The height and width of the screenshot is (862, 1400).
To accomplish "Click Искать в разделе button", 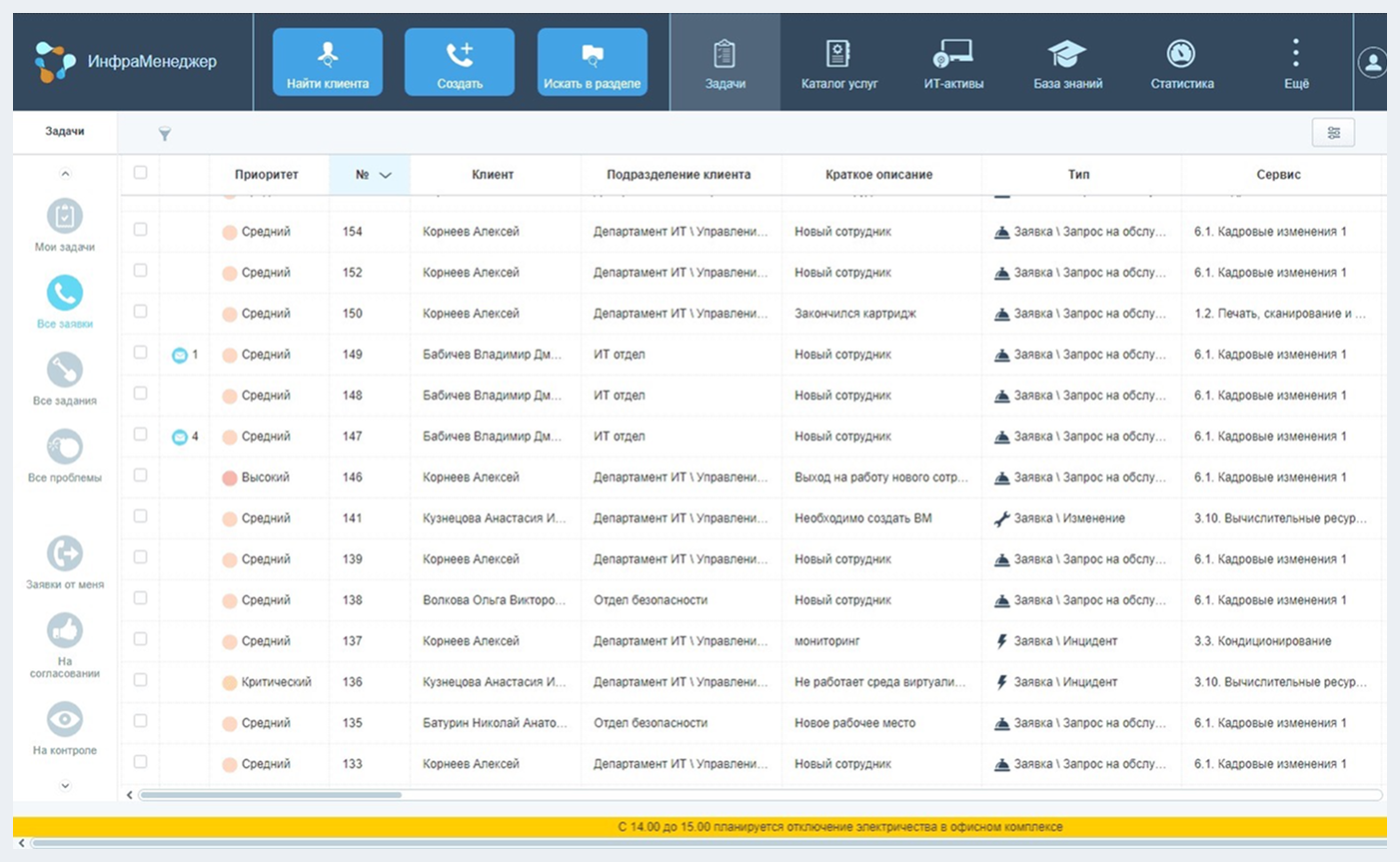I will pos(593,62).
